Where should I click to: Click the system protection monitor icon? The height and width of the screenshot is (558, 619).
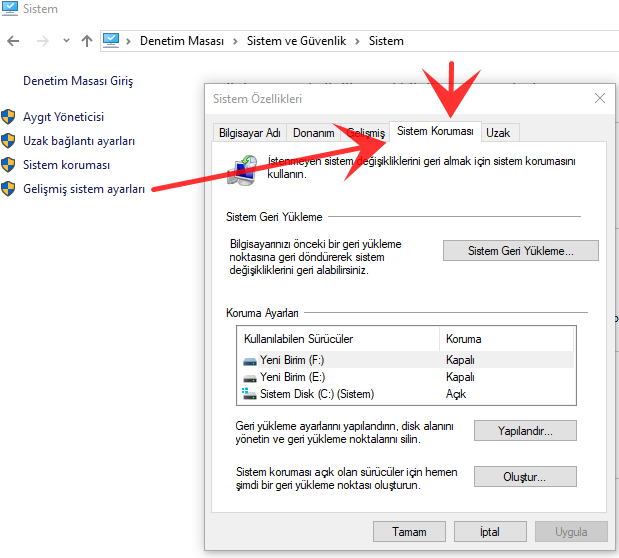pyautogui.click(x=242, y=170)
